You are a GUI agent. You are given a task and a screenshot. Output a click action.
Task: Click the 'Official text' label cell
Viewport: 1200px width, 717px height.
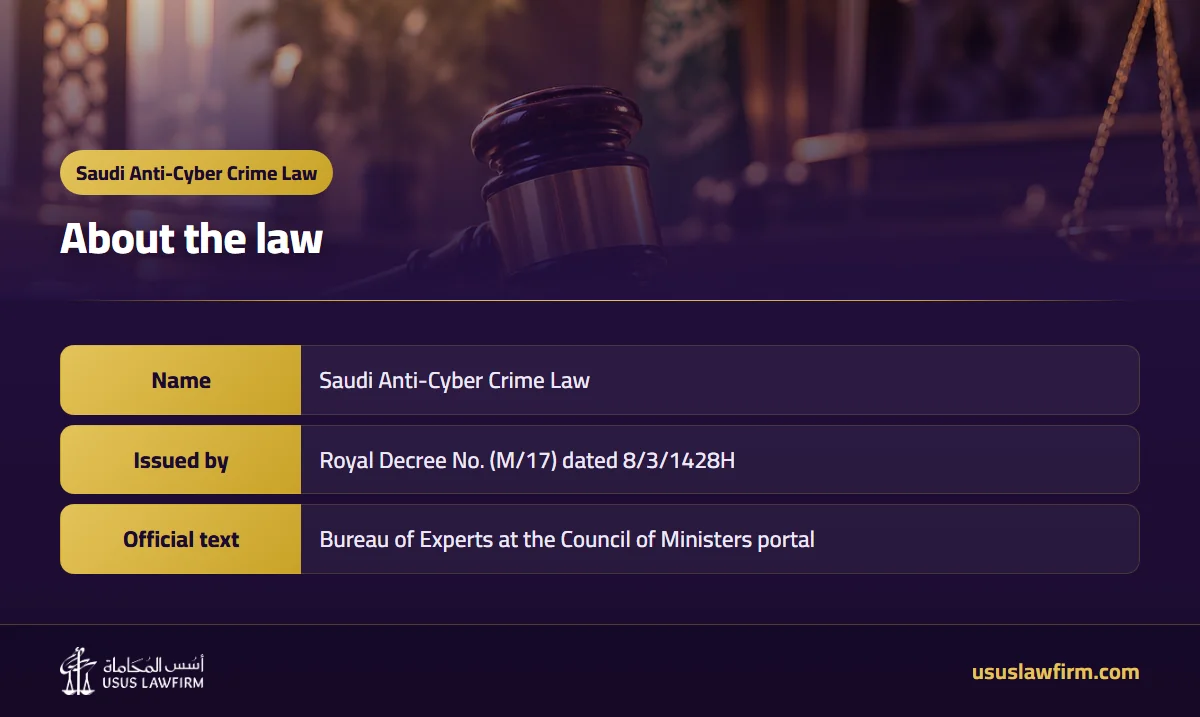[181, 539]
